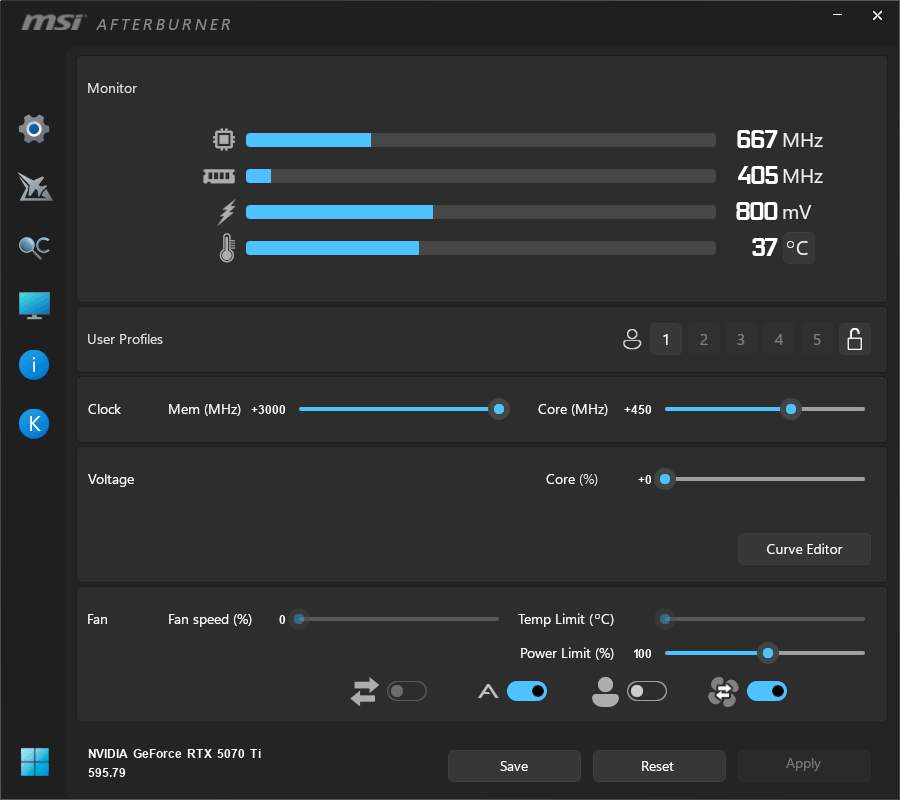Click the Windows logo in bottom corner

pyautogui.click(x=33, y=762)
